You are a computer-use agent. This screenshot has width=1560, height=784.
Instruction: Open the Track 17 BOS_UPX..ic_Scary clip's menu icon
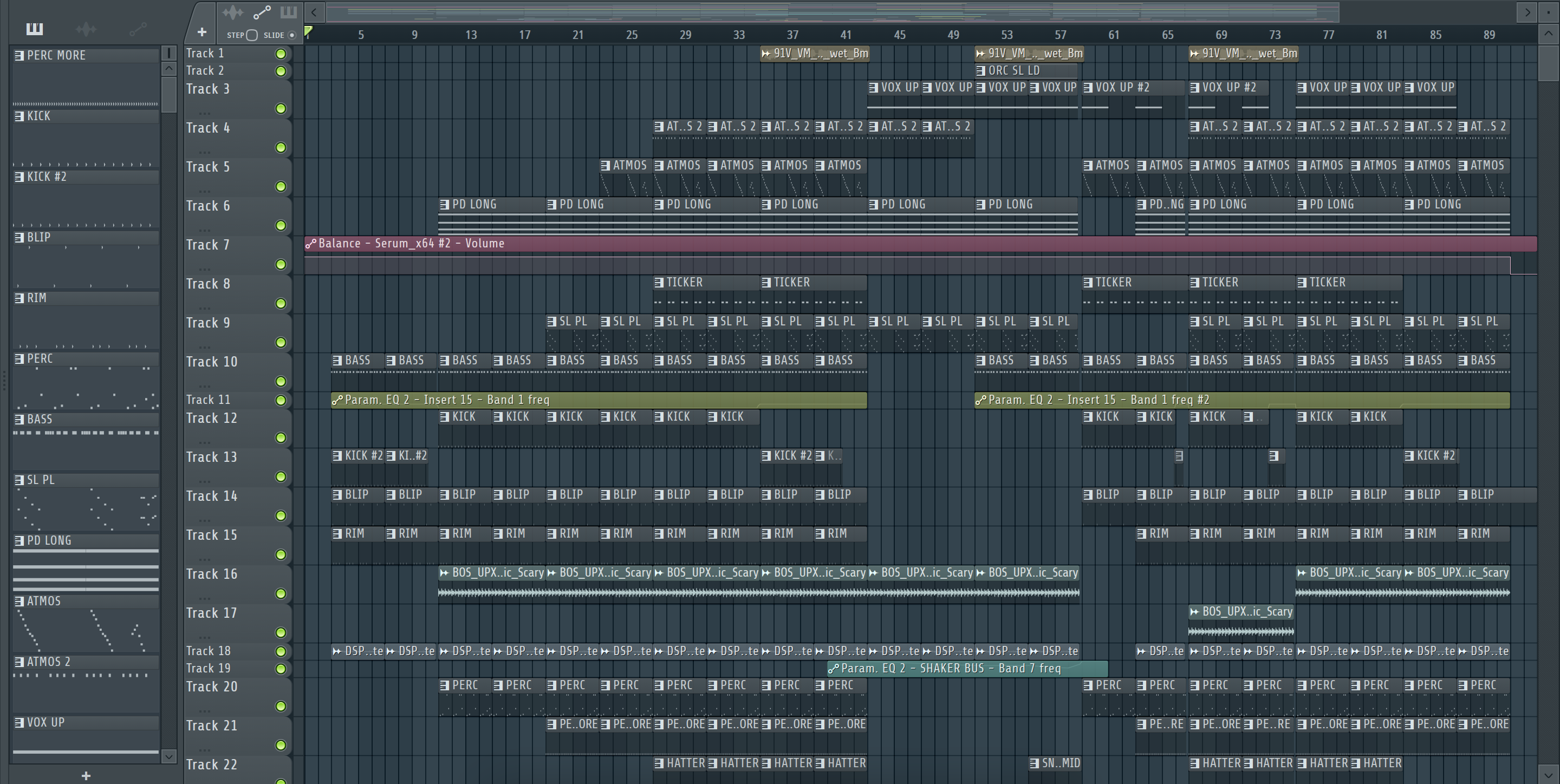[x=1195, y=612]
